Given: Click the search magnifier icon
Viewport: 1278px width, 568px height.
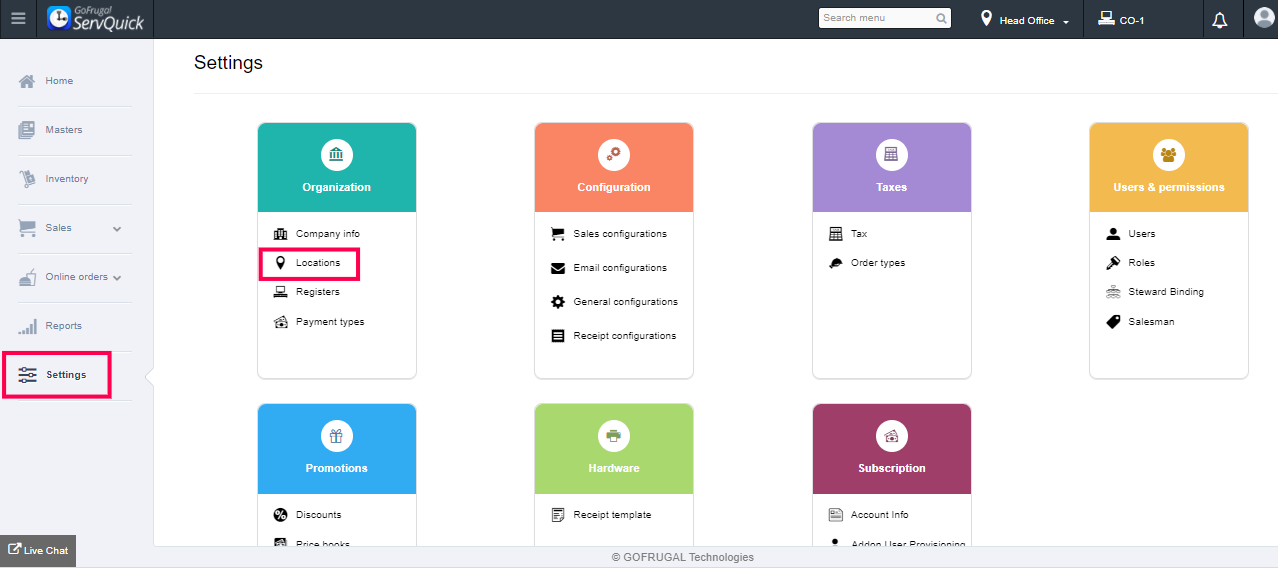Looking at the screenshot, I should coord(941,18).
